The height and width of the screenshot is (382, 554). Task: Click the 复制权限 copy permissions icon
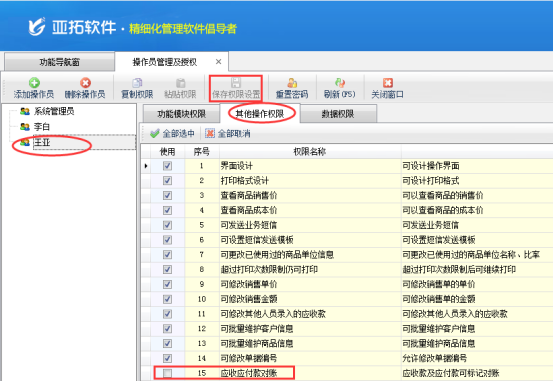(137, 83)
